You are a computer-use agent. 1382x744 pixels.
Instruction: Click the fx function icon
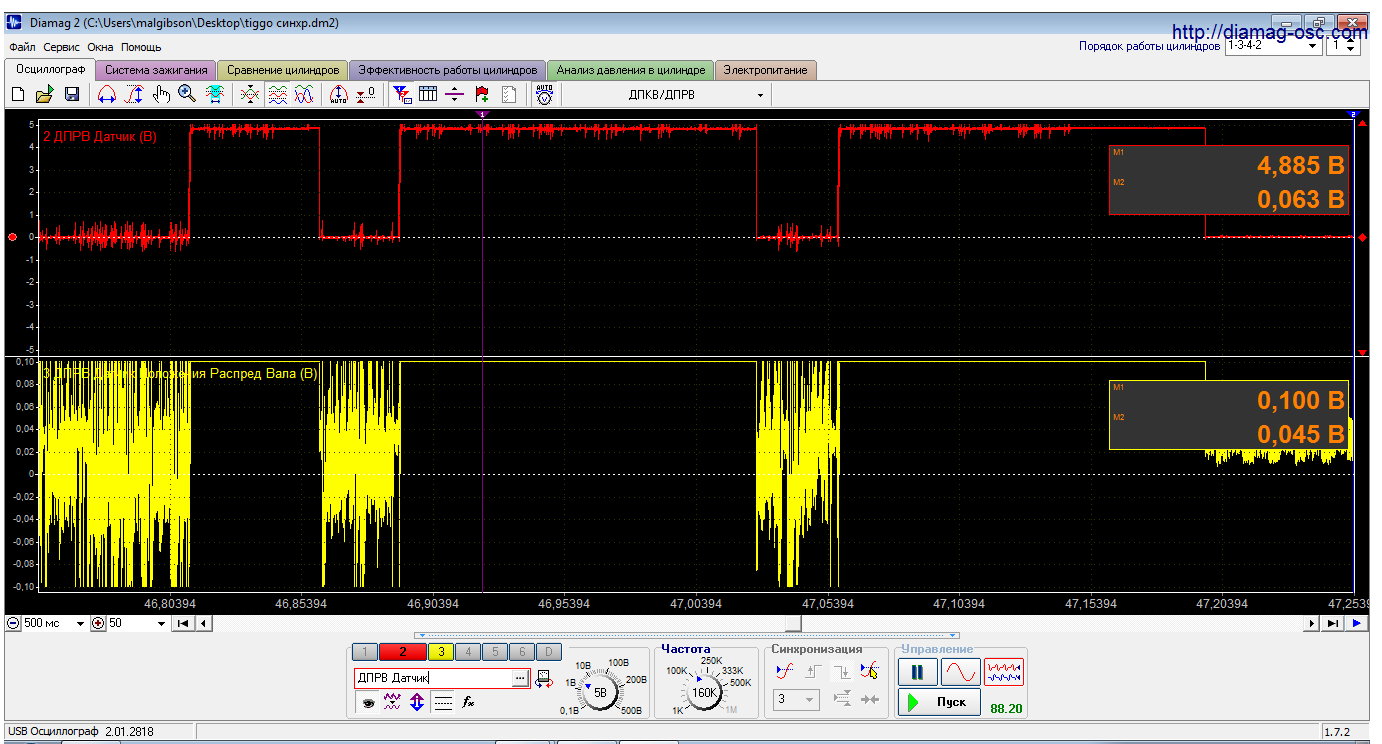pos(468,703)
